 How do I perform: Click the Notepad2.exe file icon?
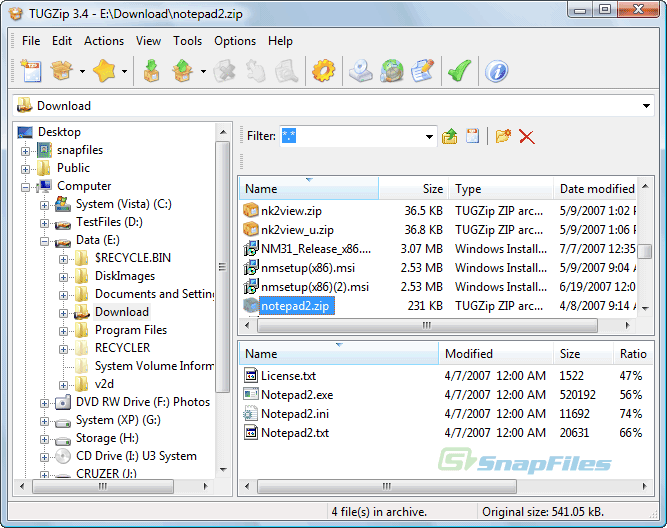251,394
